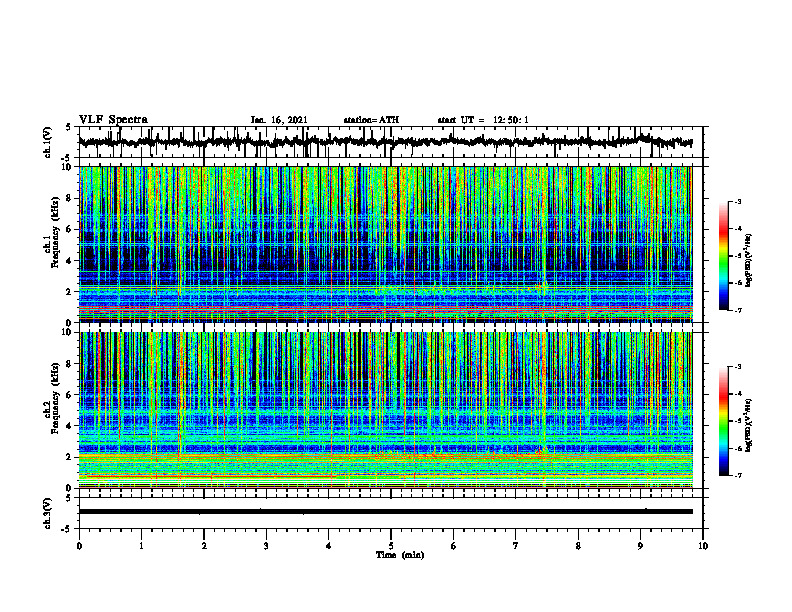Click time axis tick label "0"
The height and width of the screenshot is (612, 792).
[x=79, y=546]
